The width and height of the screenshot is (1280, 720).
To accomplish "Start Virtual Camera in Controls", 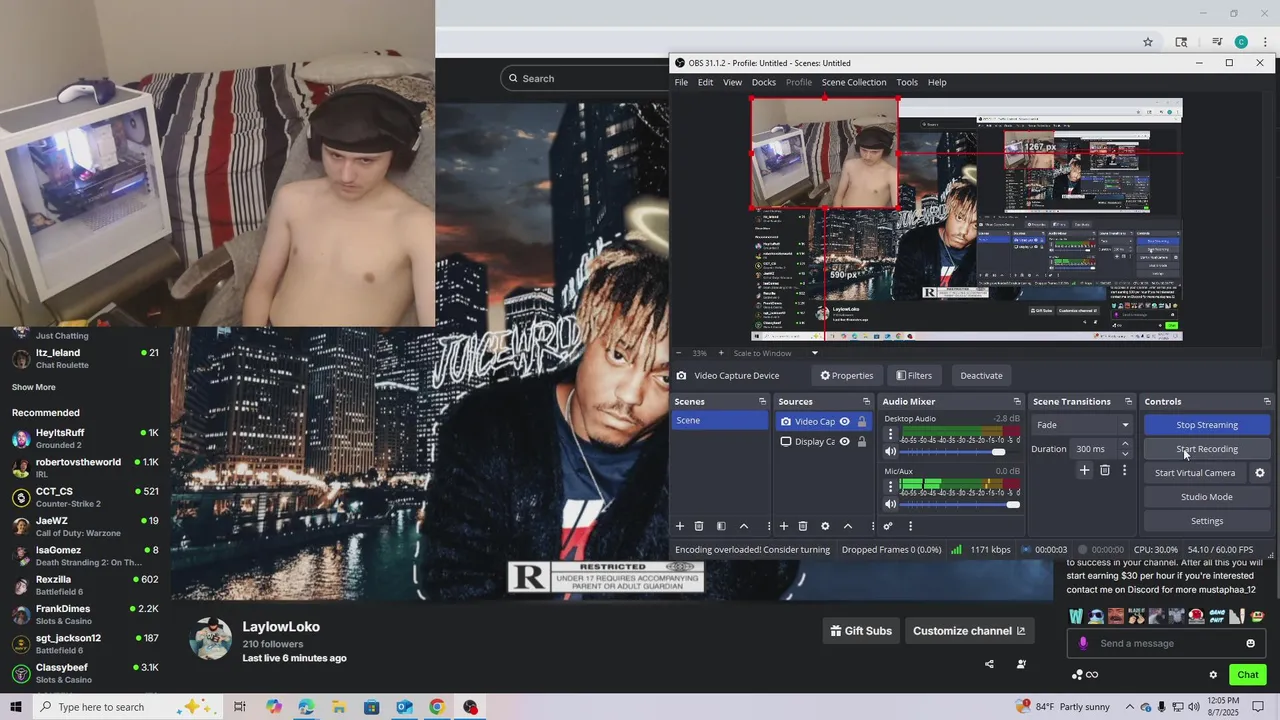I will (1195, 473).
